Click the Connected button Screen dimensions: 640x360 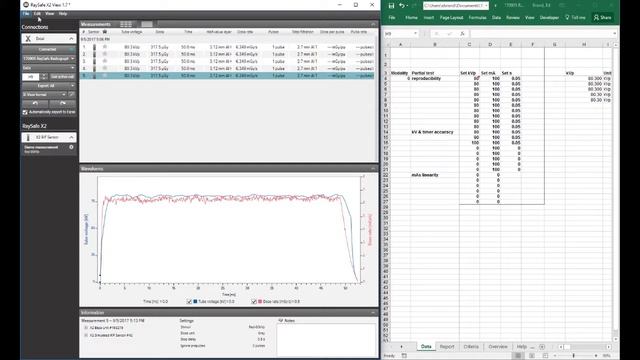[x=48, y=49]
